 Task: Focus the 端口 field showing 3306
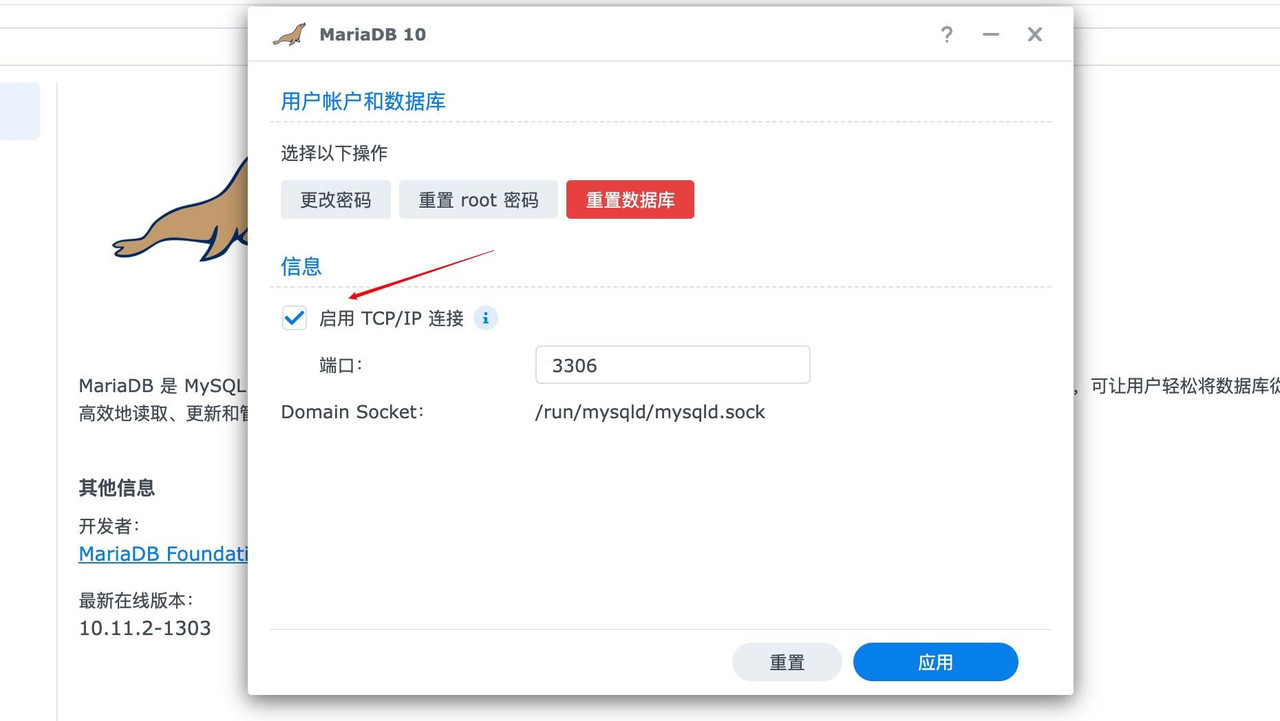point(672,365)
